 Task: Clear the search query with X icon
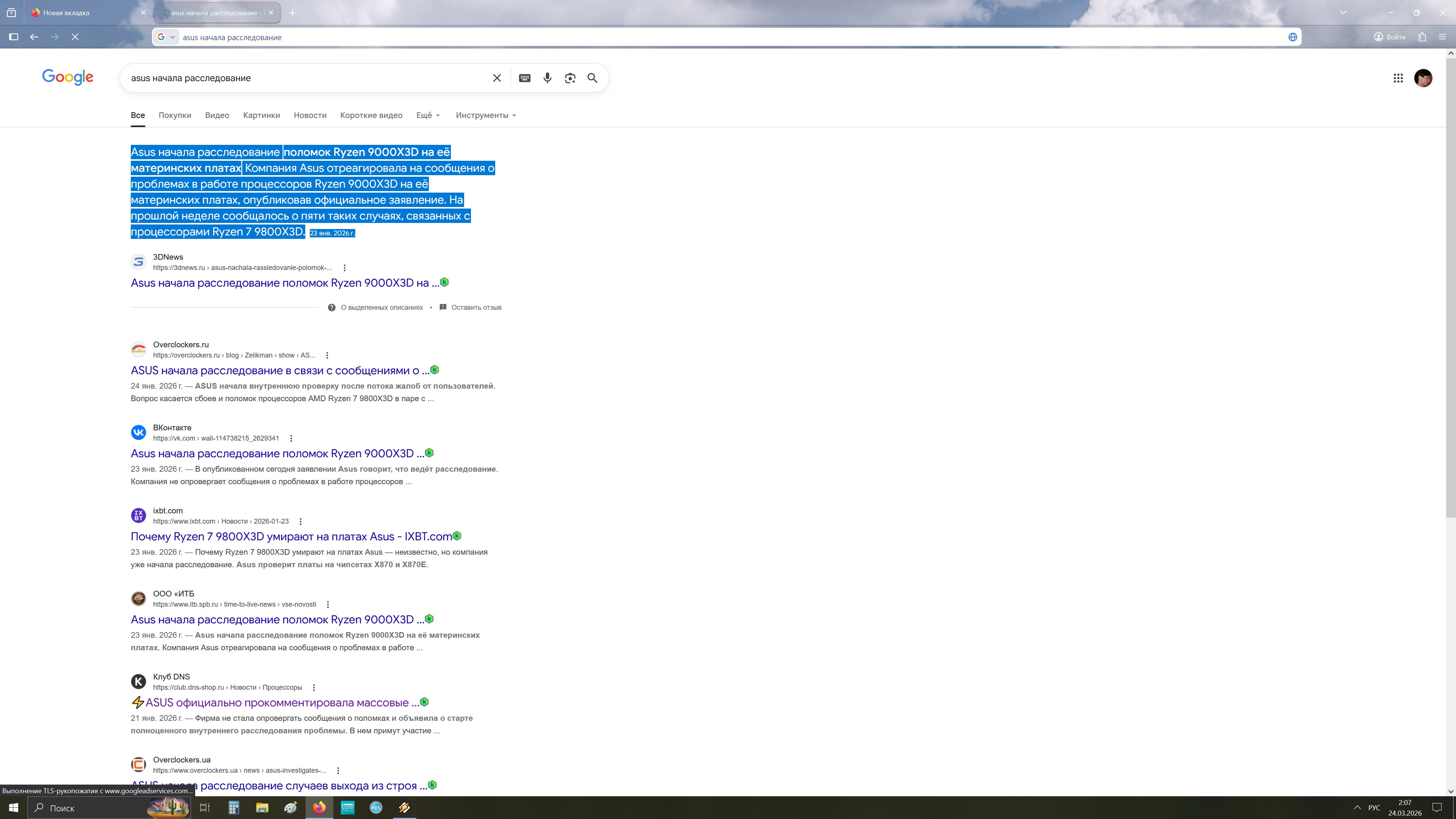497,78
